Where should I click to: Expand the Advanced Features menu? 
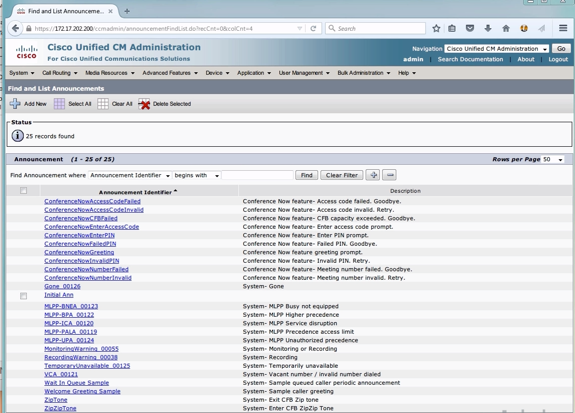click(170, 73)
